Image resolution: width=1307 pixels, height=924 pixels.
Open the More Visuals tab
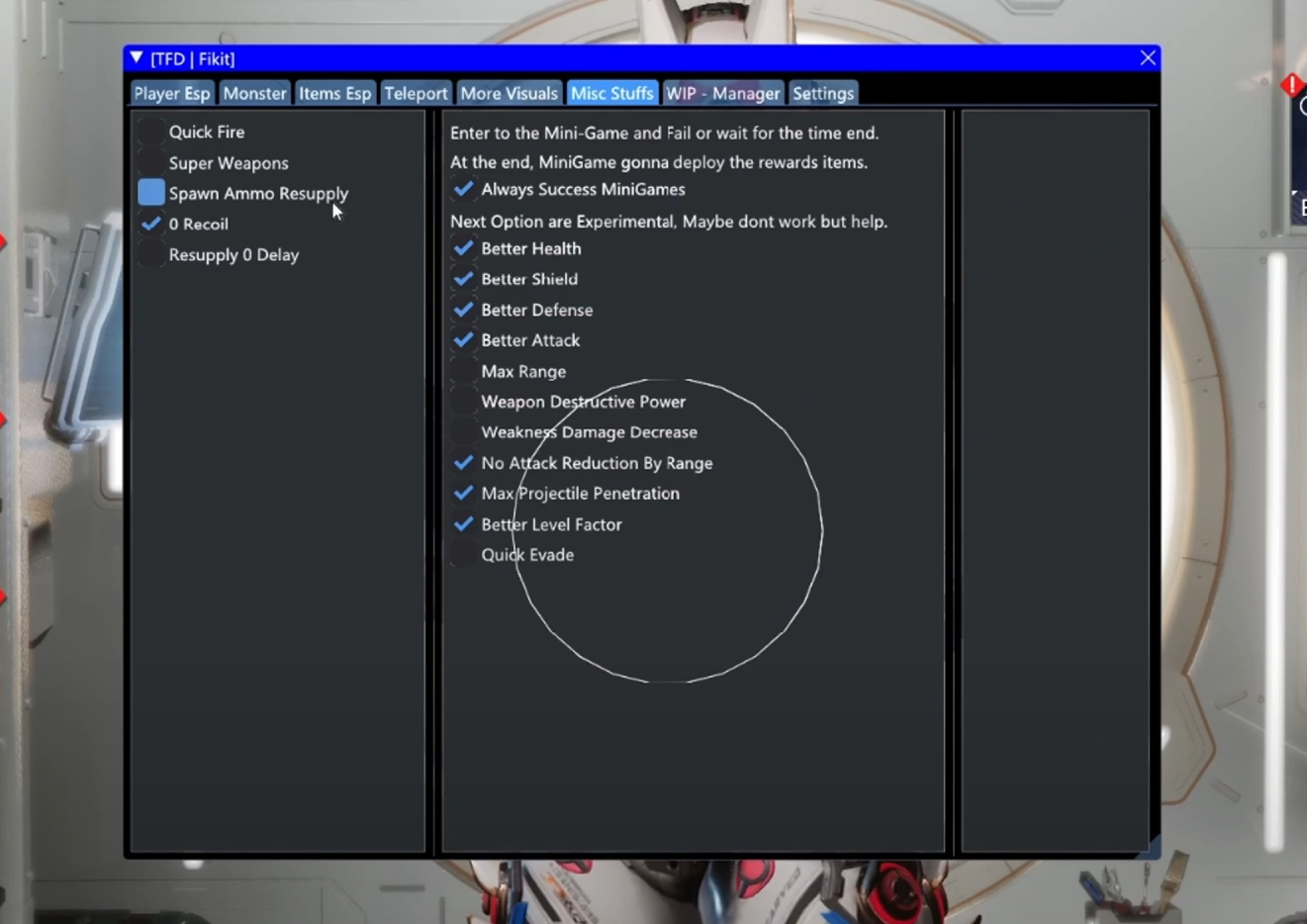tap(509, 93)
